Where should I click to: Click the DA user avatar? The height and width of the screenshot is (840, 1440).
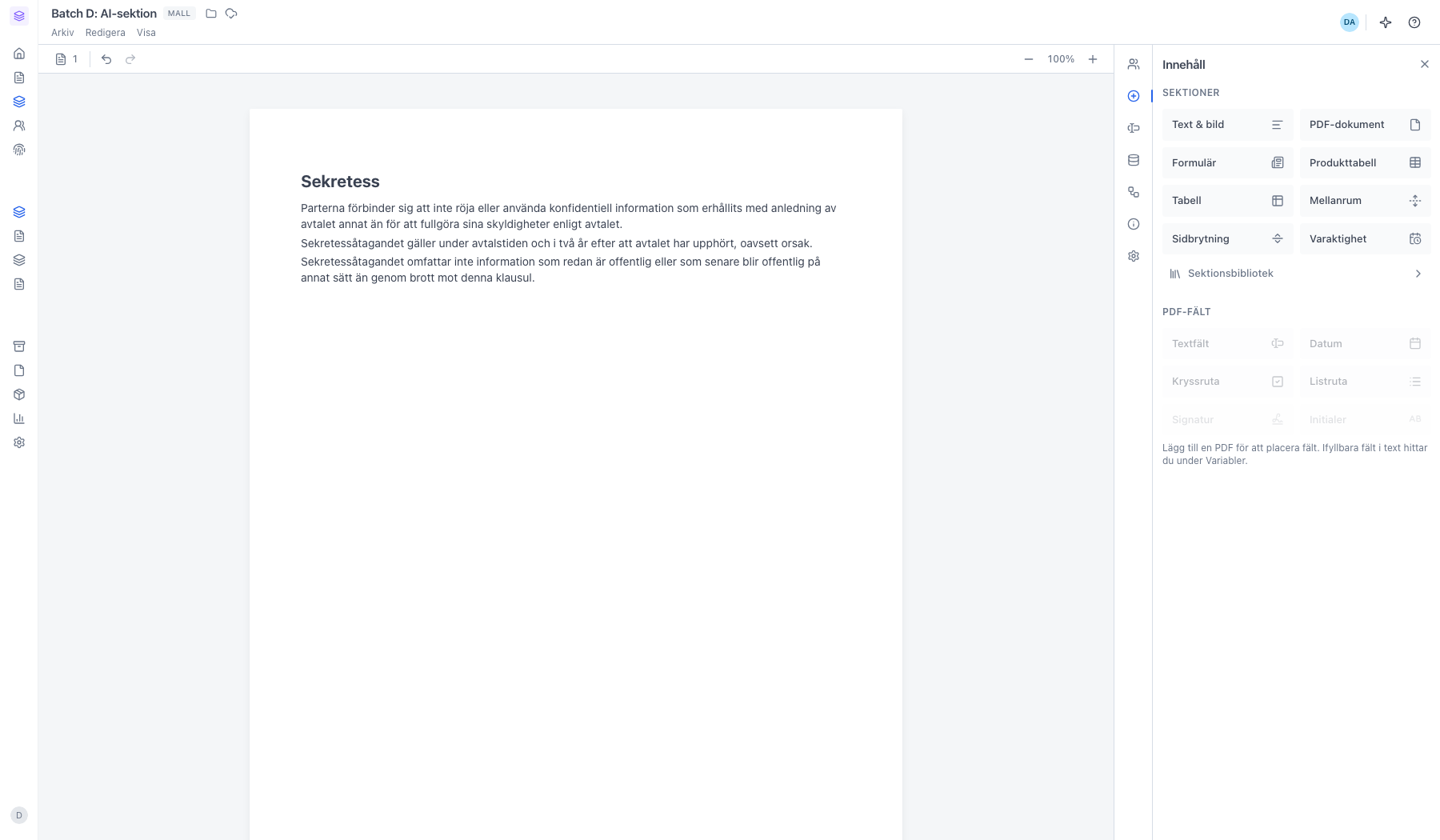pyautogui.click(x=1350, y=22)
